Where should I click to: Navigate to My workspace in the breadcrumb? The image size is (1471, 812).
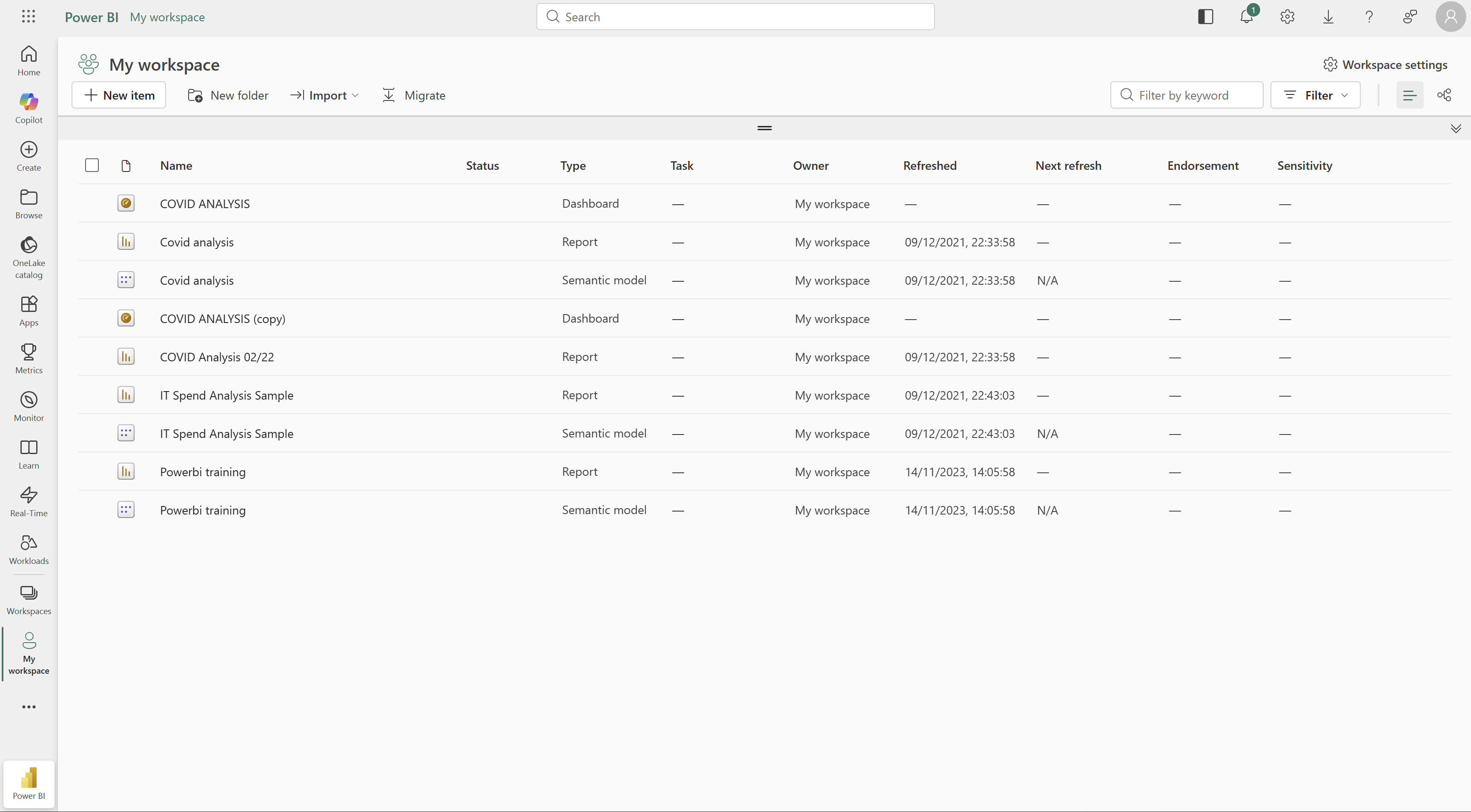pyautogui.click(x=167, y=17)
